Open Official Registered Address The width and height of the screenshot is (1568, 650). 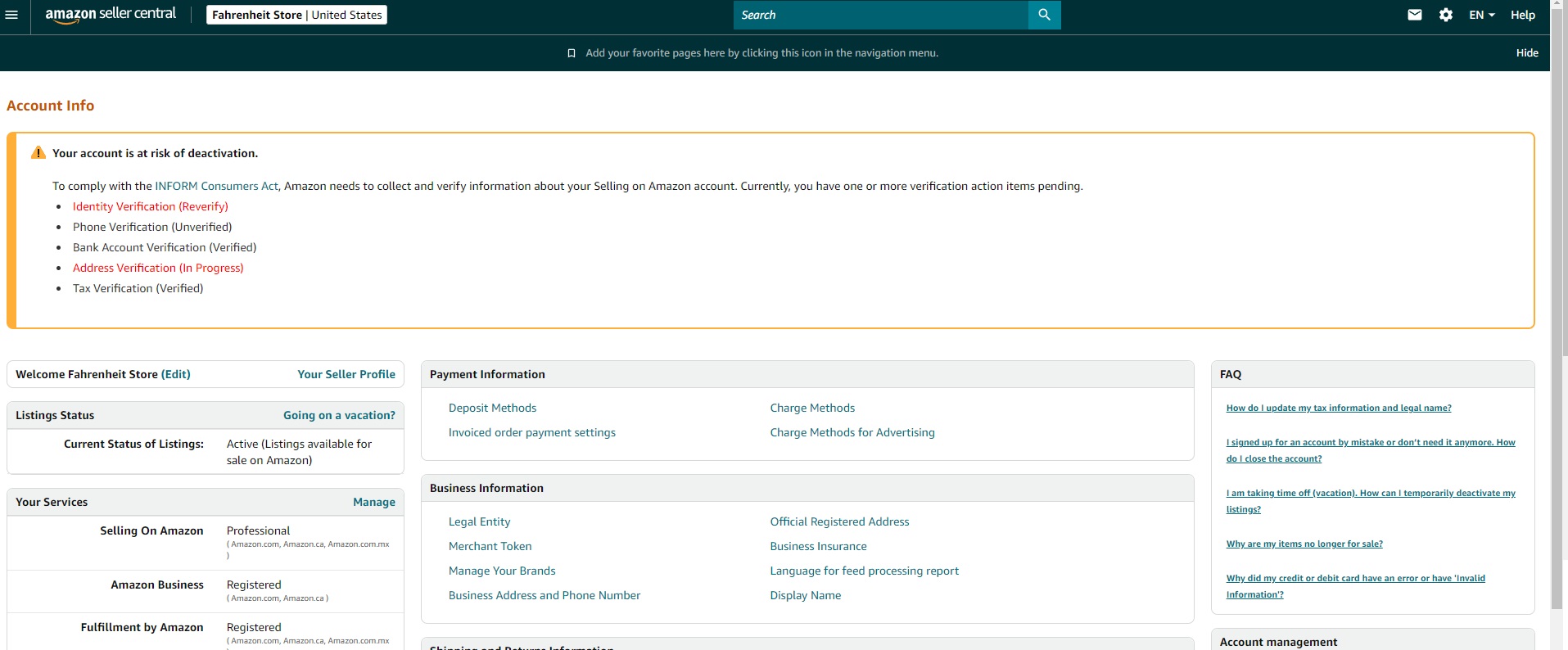pos(840,521)
